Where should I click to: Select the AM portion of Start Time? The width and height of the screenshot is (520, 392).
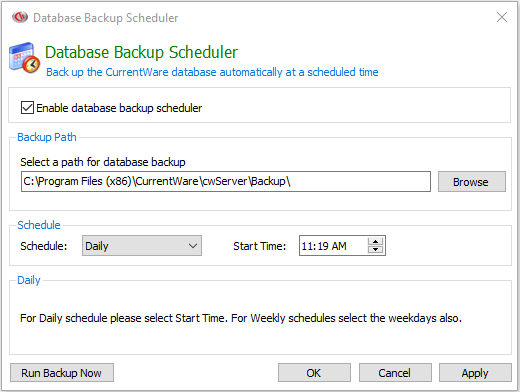339,246
